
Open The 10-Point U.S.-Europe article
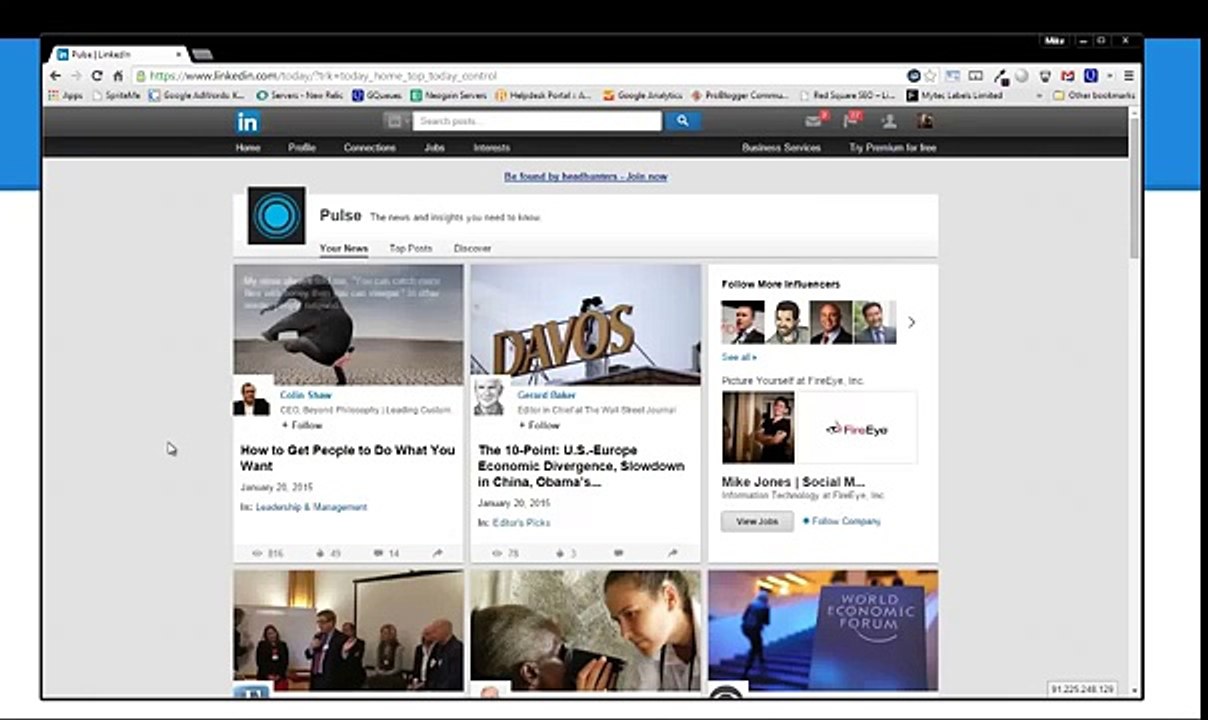point(582,466)
